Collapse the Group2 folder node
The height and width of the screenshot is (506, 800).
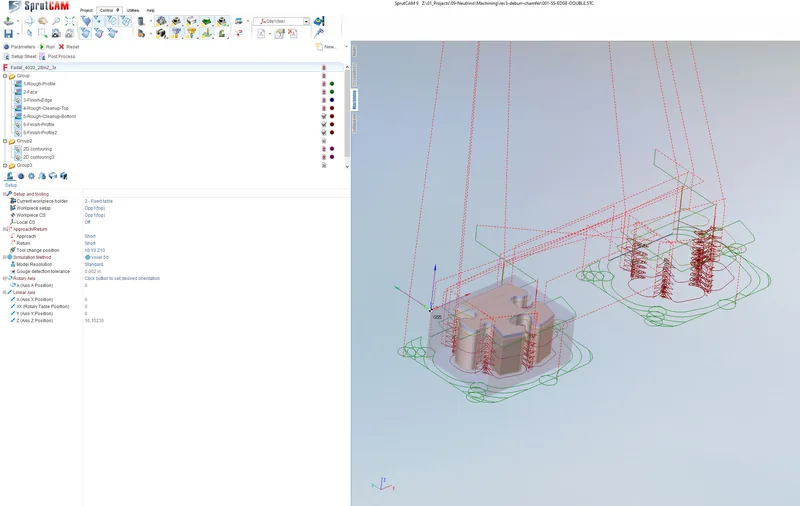tap(5, 141)
